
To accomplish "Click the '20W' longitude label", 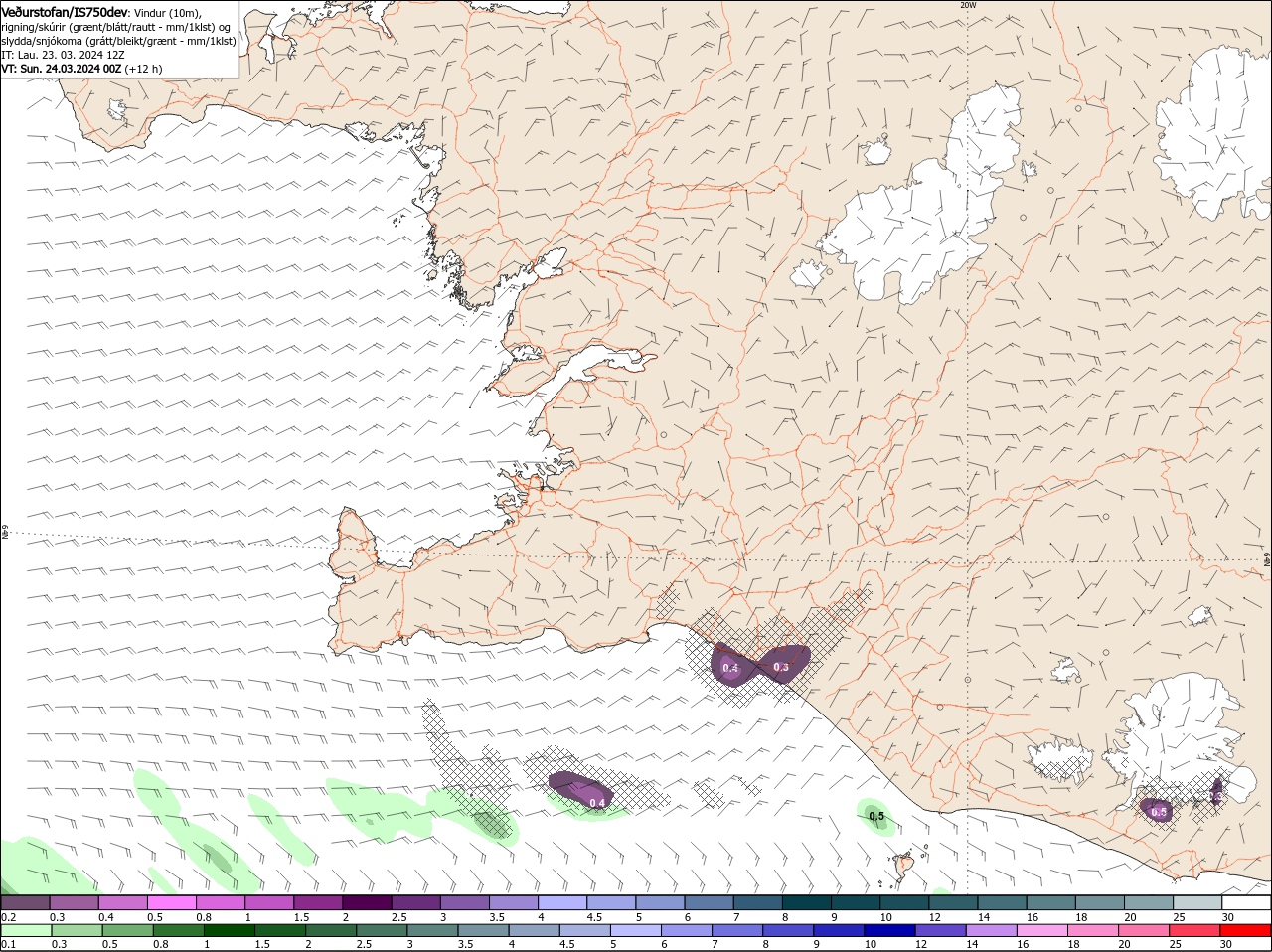I will click(968, 5).
